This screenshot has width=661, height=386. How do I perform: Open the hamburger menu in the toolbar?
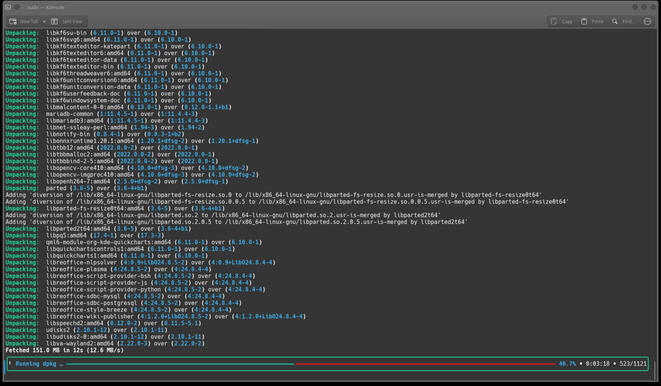point(648,21)
